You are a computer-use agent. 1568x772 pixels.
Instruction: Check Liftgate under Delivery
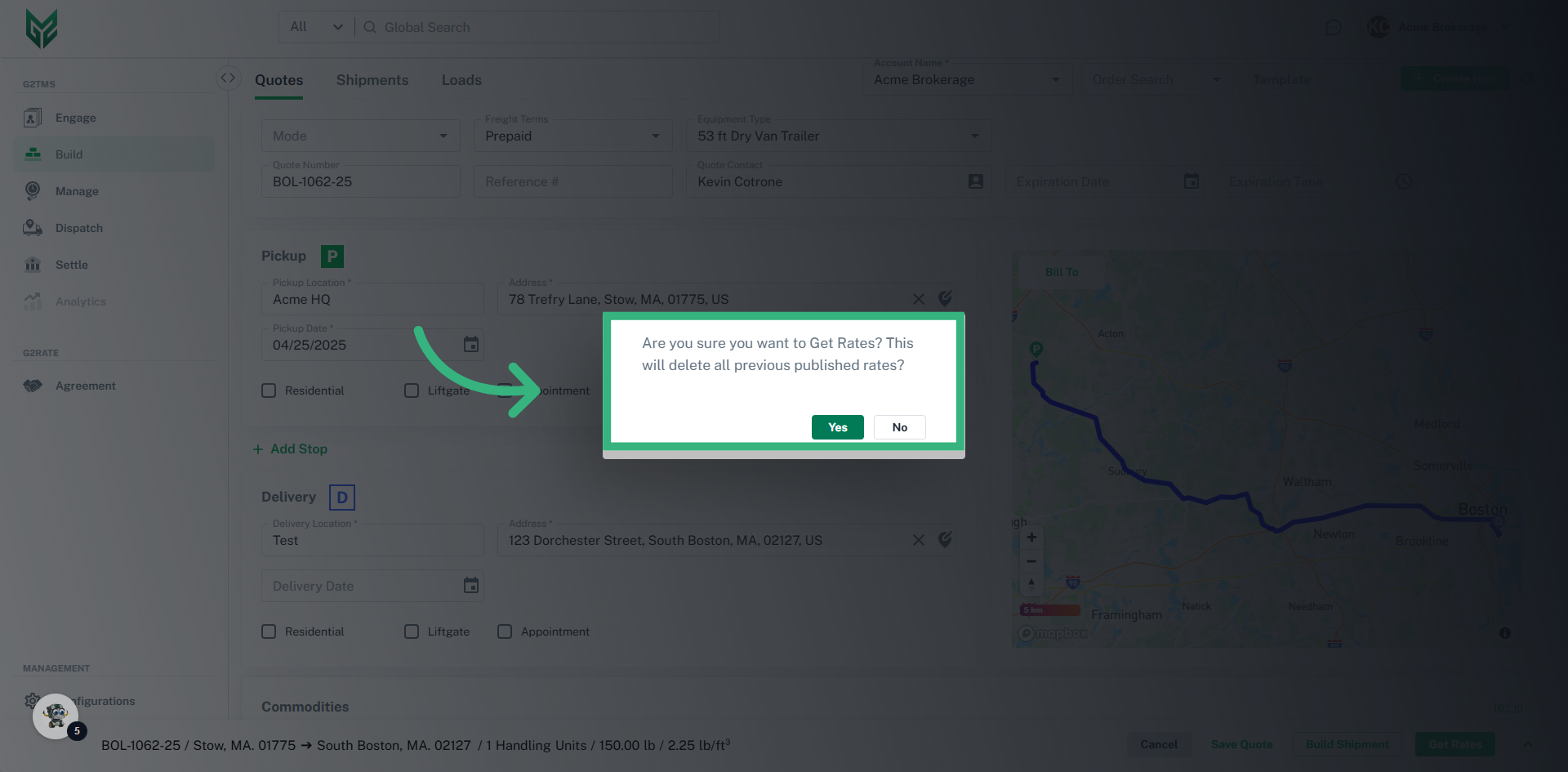click(412, 631)
